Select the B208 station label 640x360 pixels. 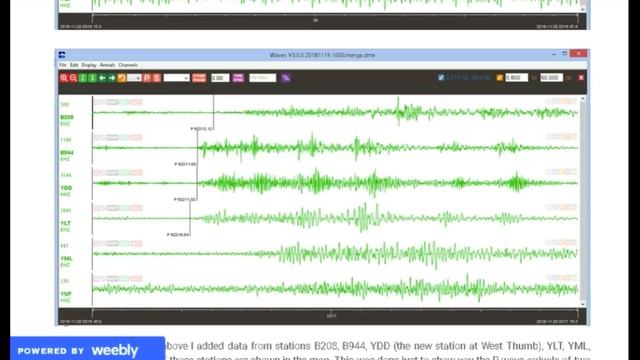click(x=67, y=118)
